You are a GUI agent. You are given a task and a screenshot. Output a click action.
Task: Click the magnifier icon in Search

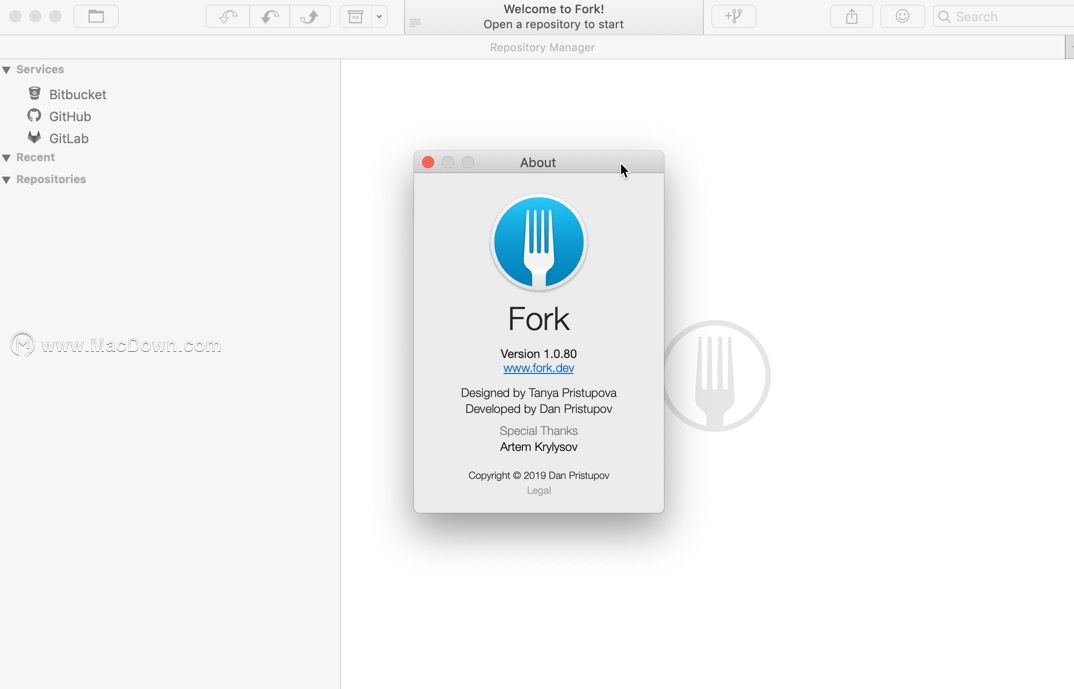tap(944, 16)
